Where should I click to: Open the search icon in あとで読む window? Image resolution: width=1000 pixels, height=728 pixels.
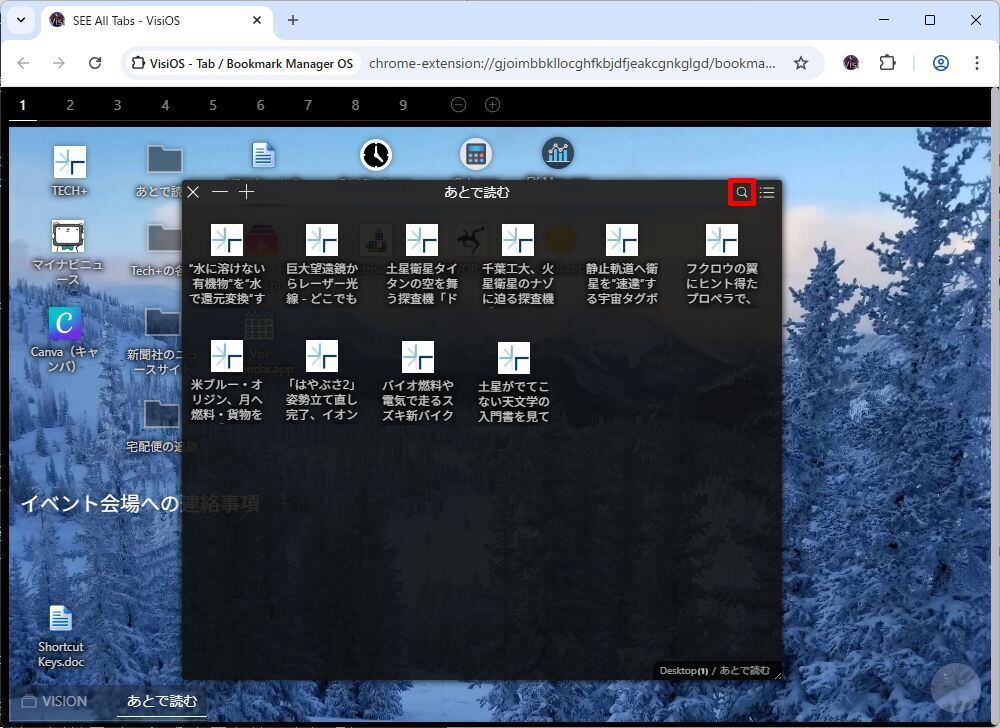pos(742,192)
